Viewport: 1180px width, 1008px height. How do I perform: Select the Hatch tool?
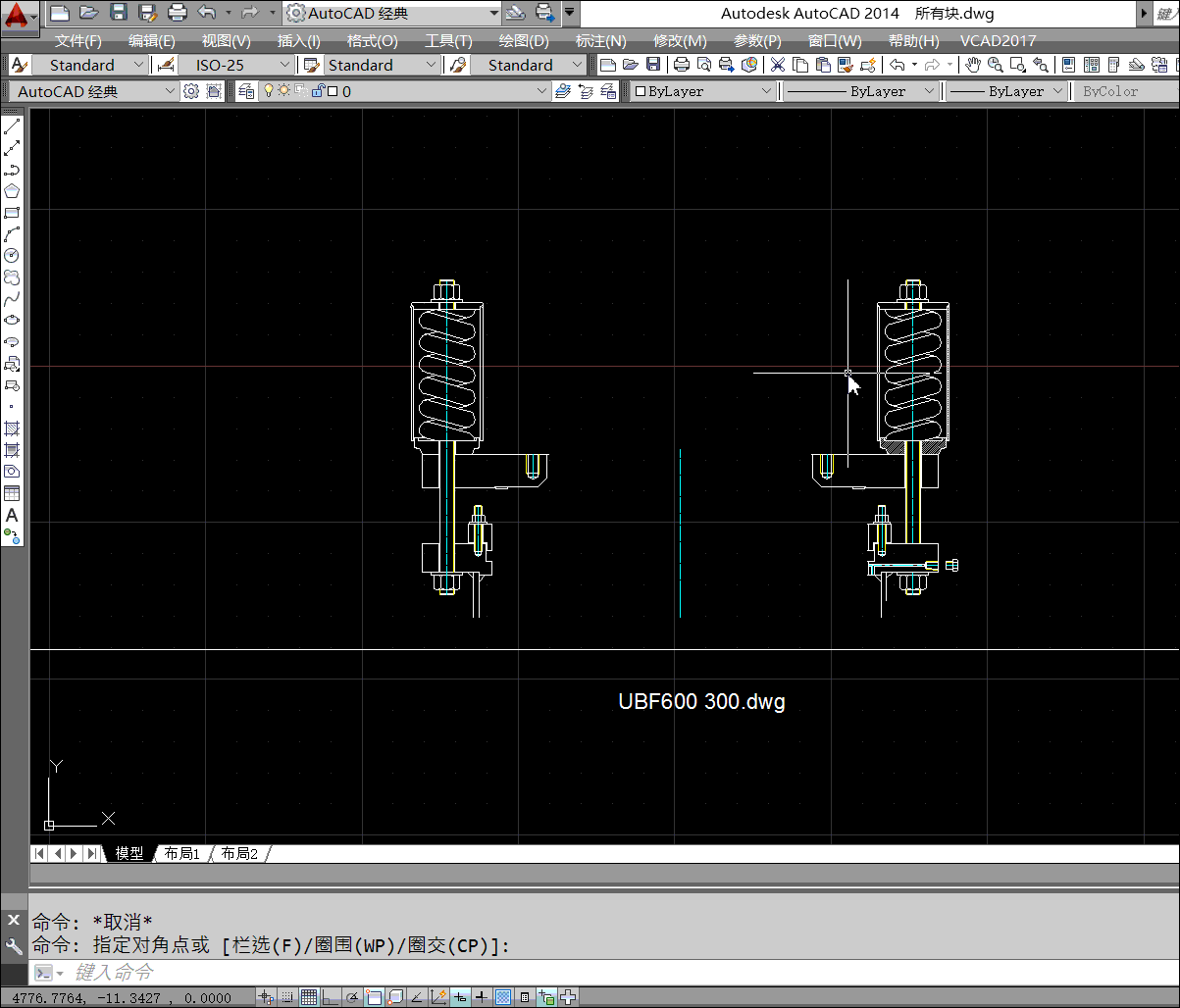click(12, 428)
